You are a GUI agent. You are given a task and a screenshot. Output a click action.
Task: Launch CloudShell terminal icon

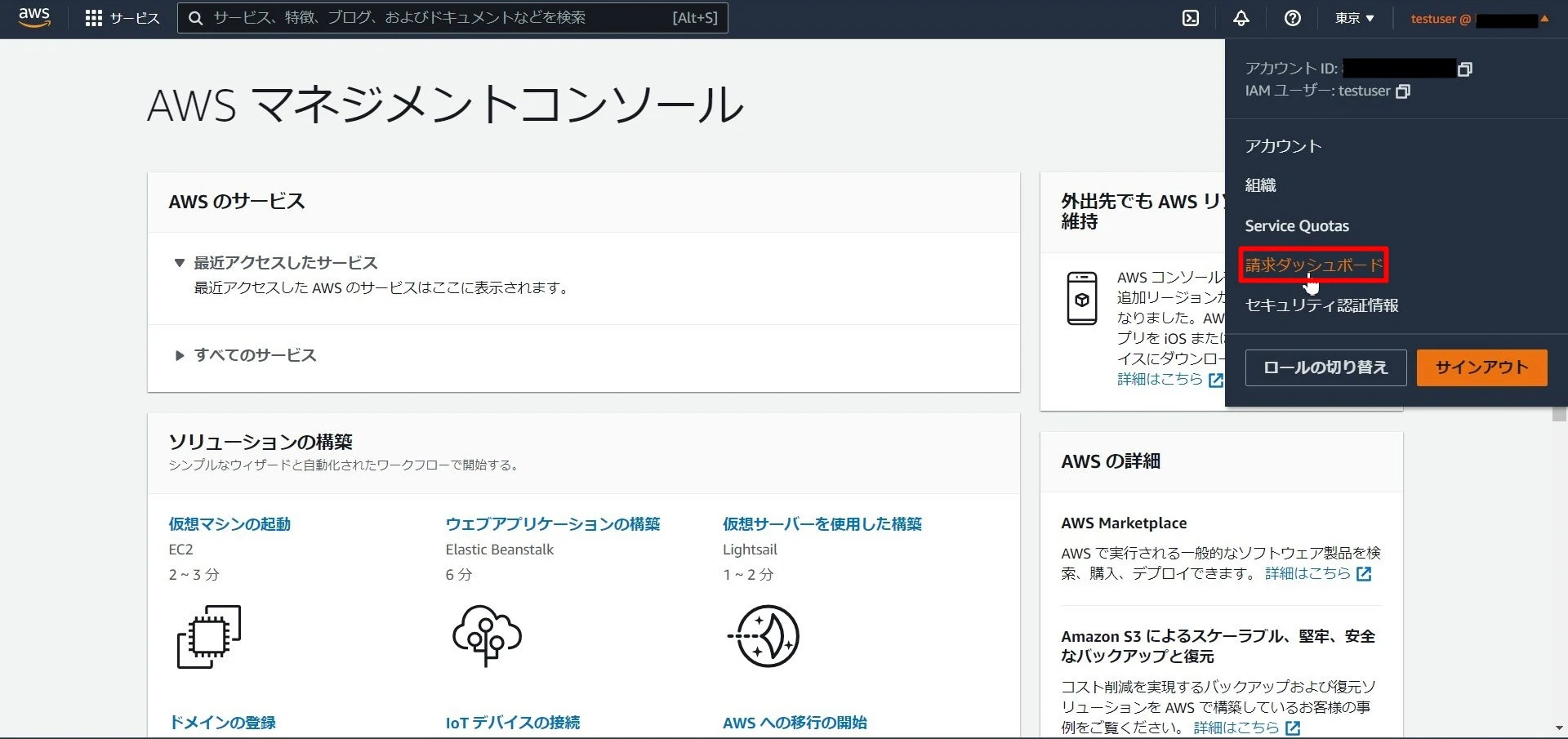click(1191, 18)
